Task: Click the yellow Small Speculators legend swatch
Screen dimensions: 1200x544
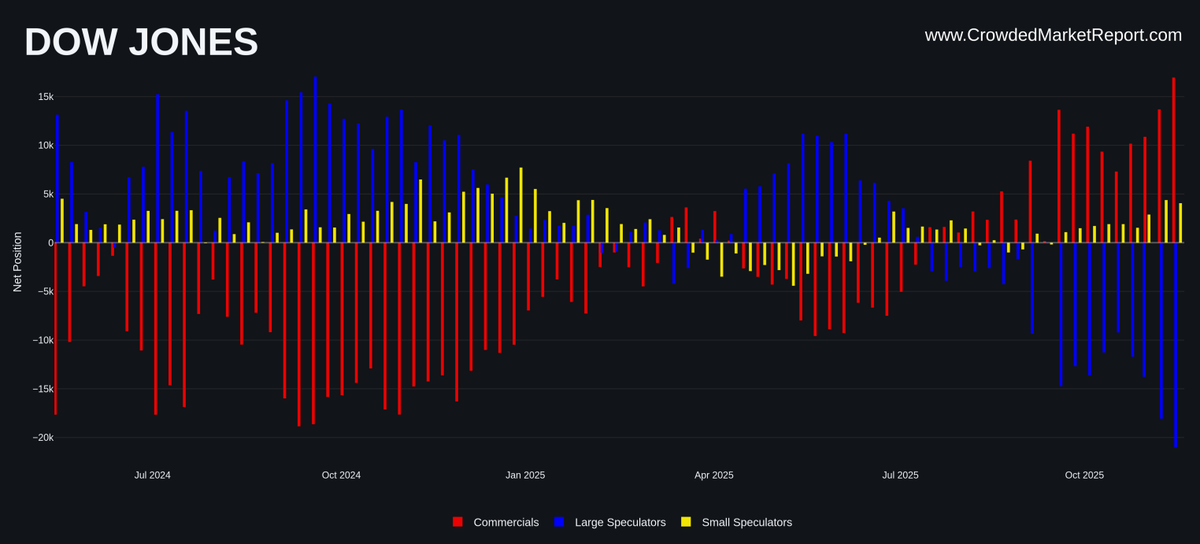Action: coord(686,522)
